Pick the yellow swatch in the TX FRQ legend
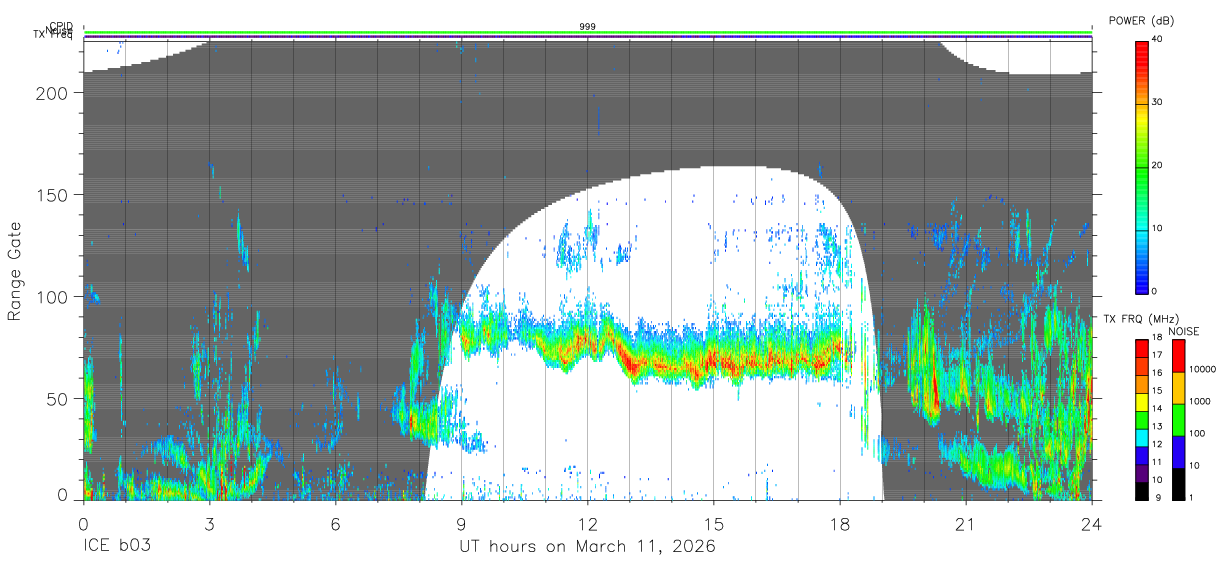 click(x=1142, y=402)
